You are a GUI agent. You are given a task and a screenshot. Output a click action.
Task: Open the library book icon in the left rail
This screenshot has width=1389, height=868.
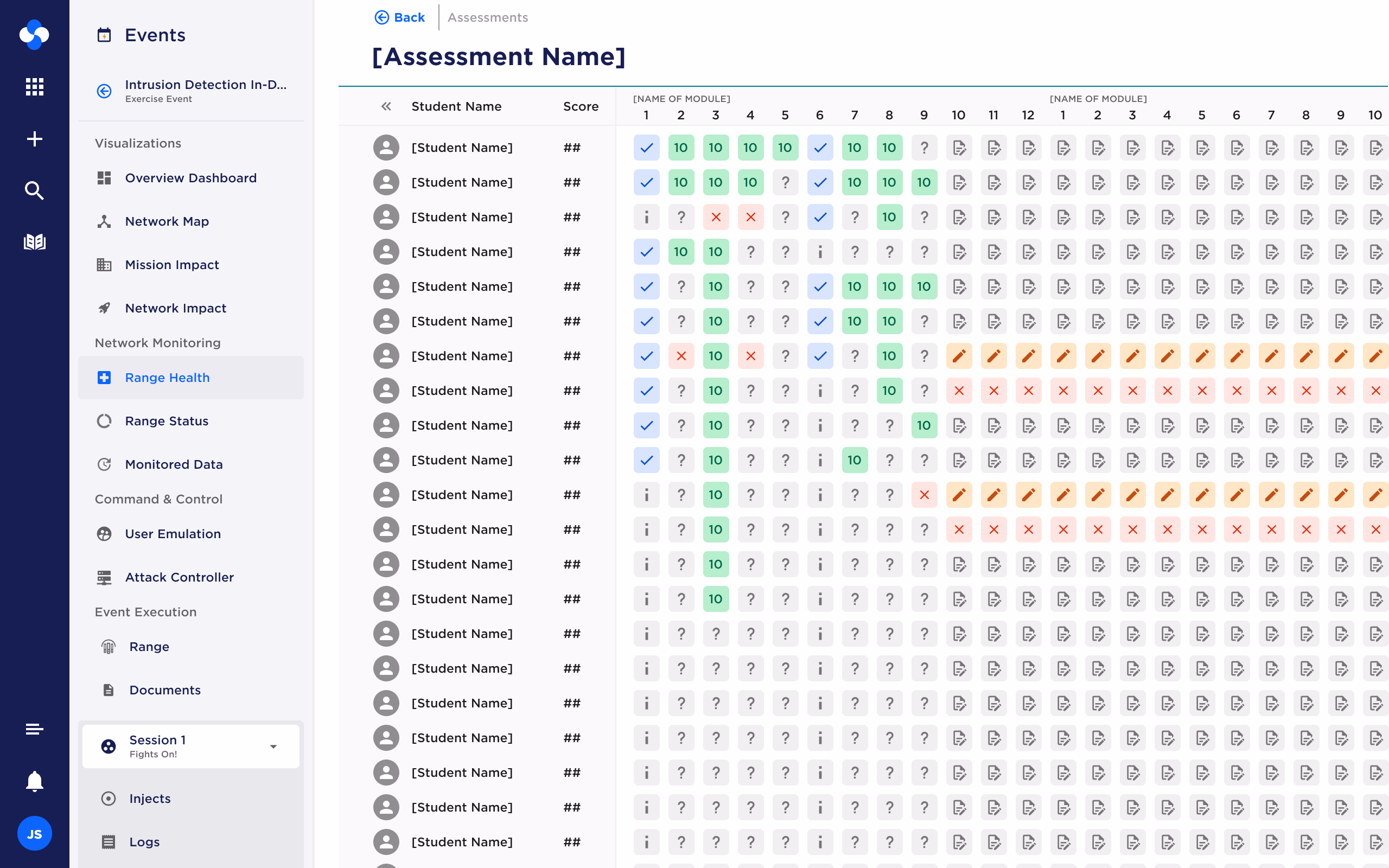[34, 242]
